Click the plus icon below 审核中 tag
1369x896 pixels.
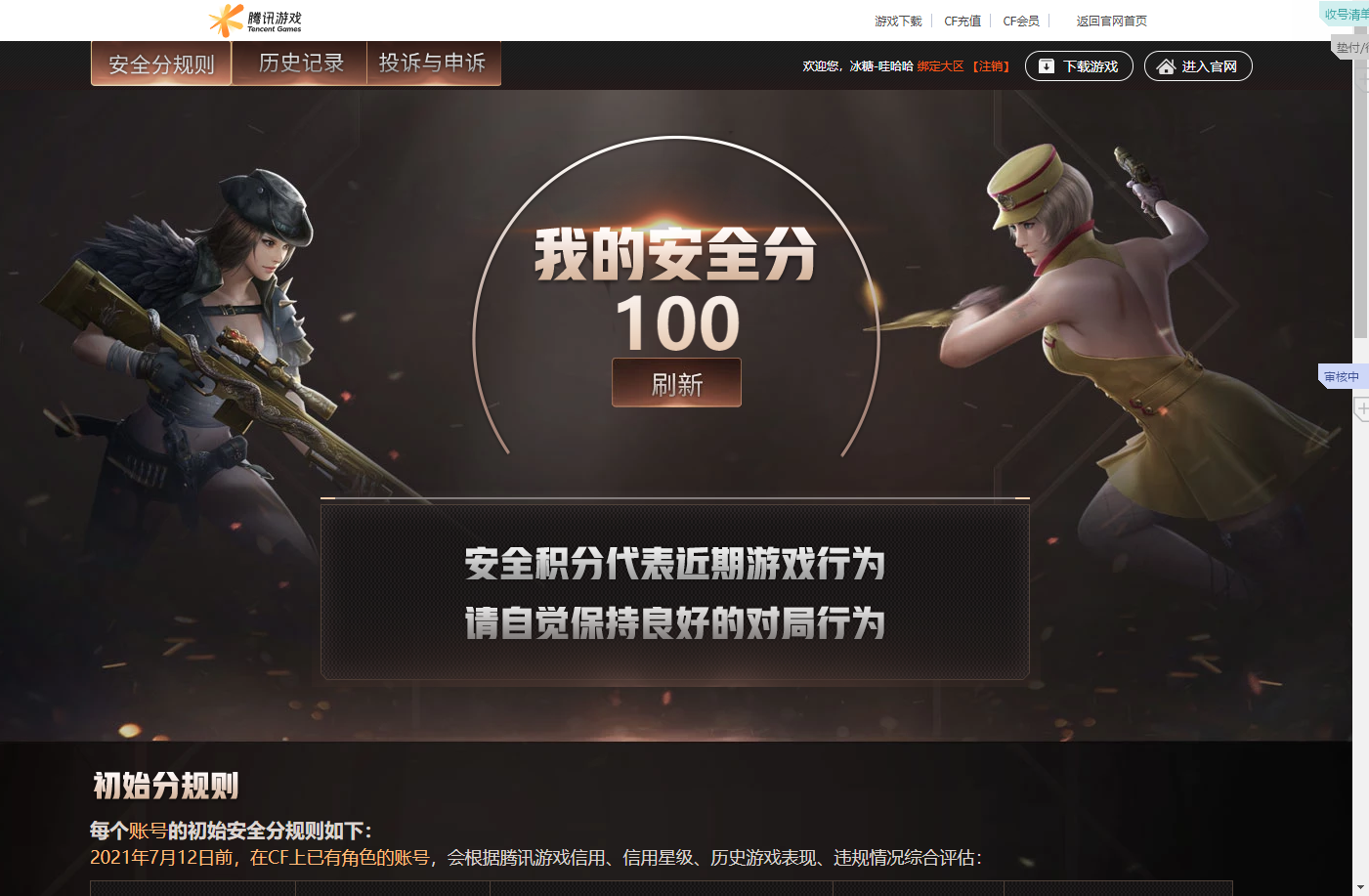(1362, 408)
